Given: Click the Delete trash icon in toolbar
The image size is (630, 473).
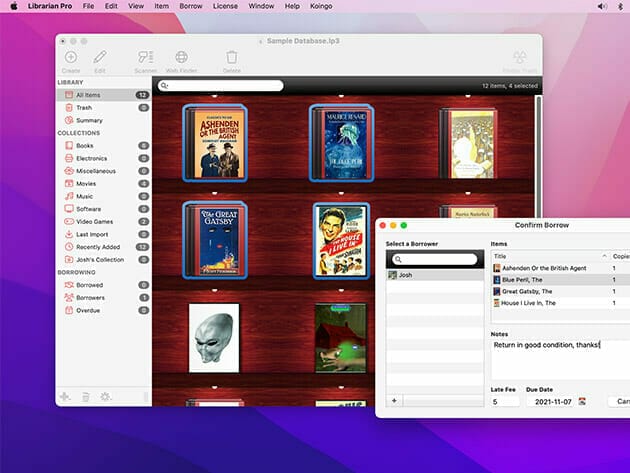Looking at the screenshot, I should (x=232, y=58).
